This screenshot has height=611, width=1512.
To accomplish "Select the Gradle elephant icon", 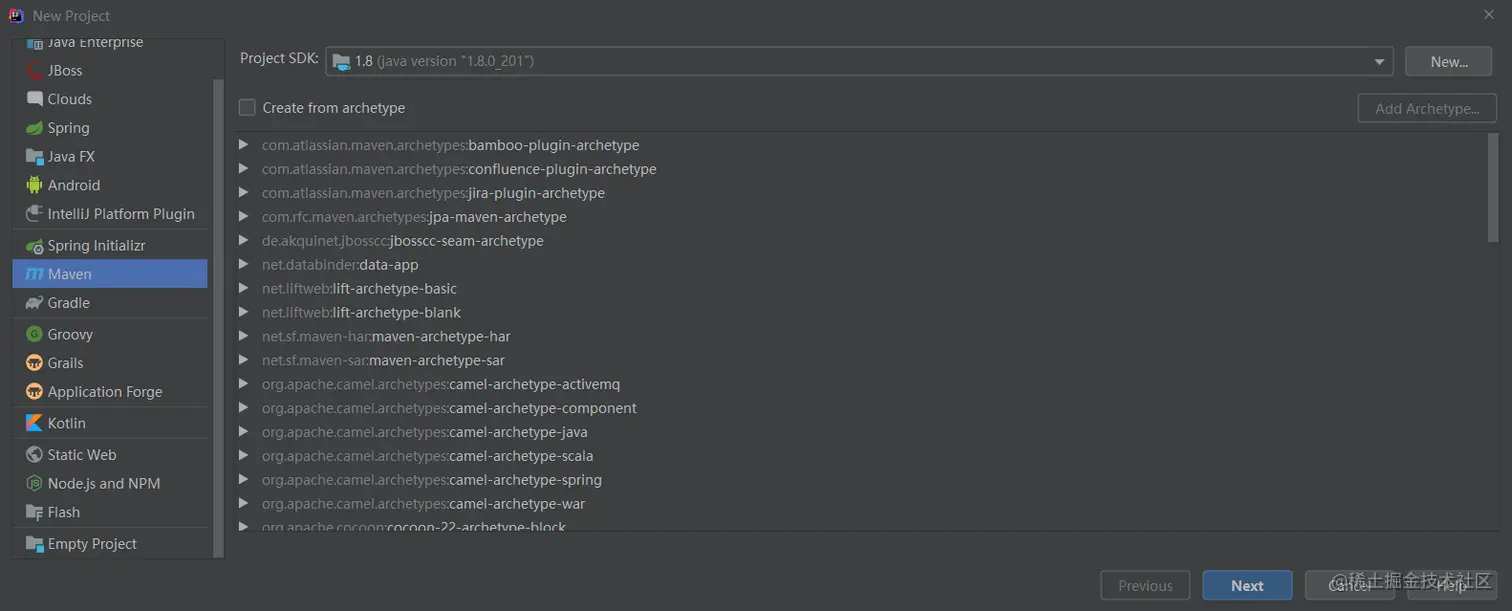I will click(x=34, y=303).
